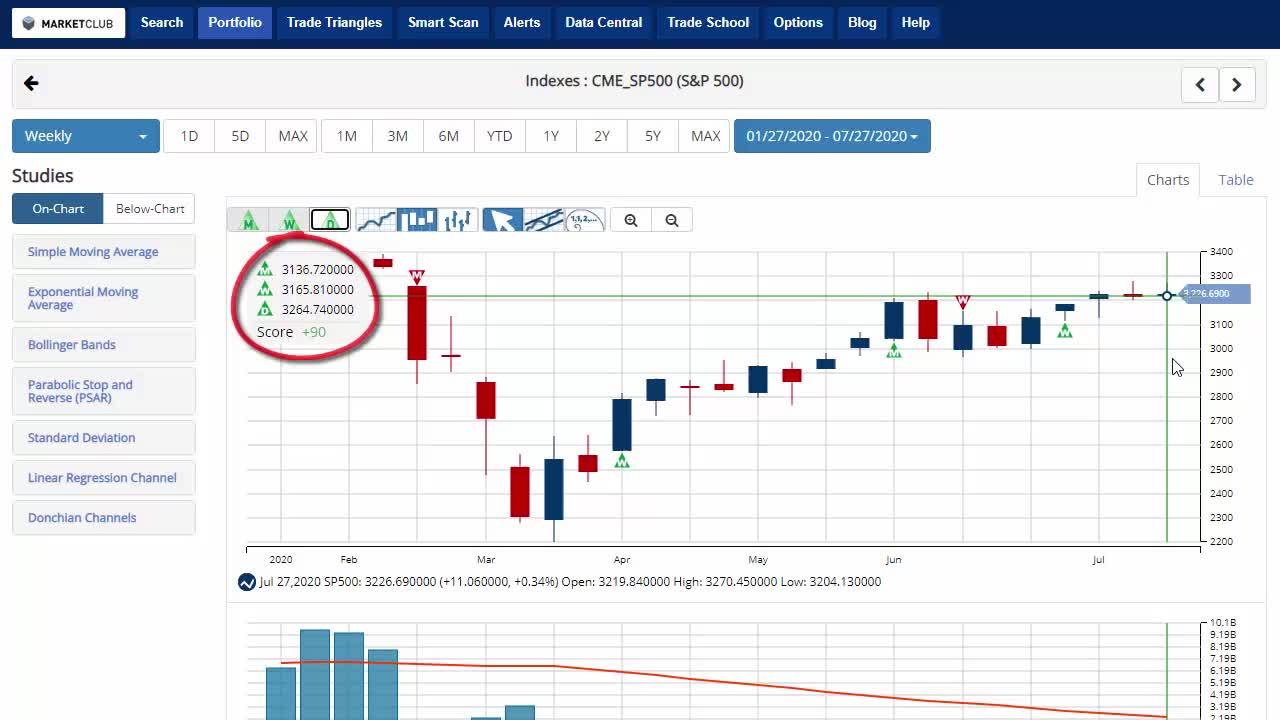Add Bollinger Bands study
The image size is (1280, 720).
104,345
